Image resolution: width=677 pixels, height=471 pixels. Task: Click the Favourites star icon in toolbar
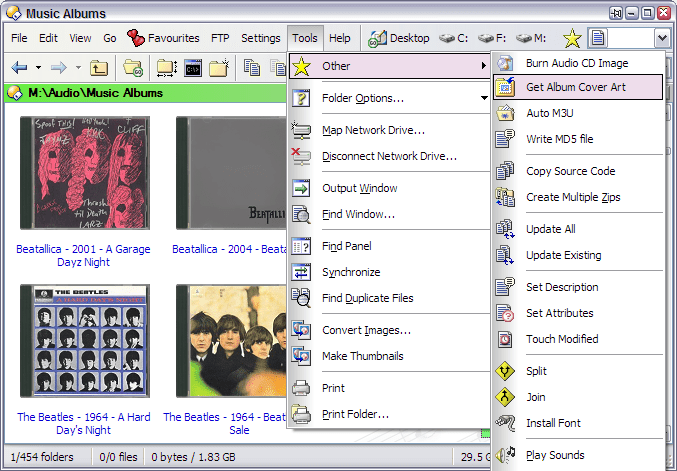point(572,38)
